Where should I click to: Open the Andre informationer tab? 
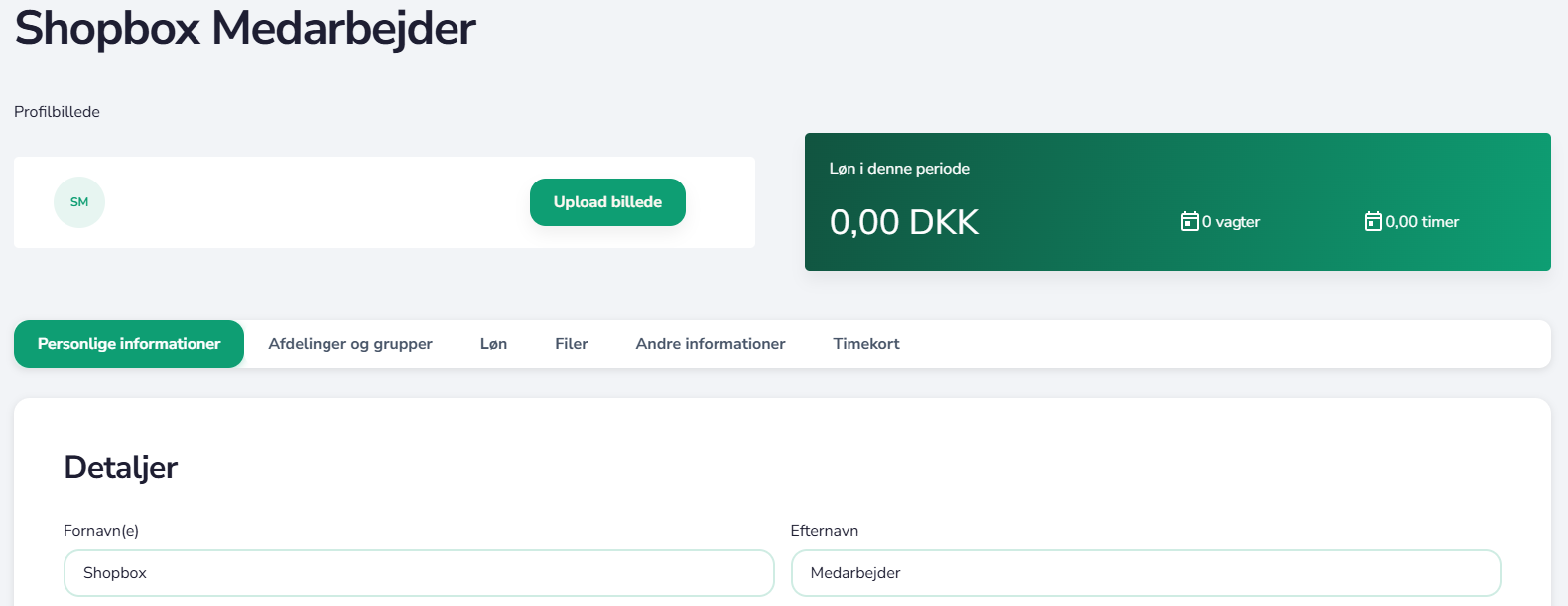[711, 344]
